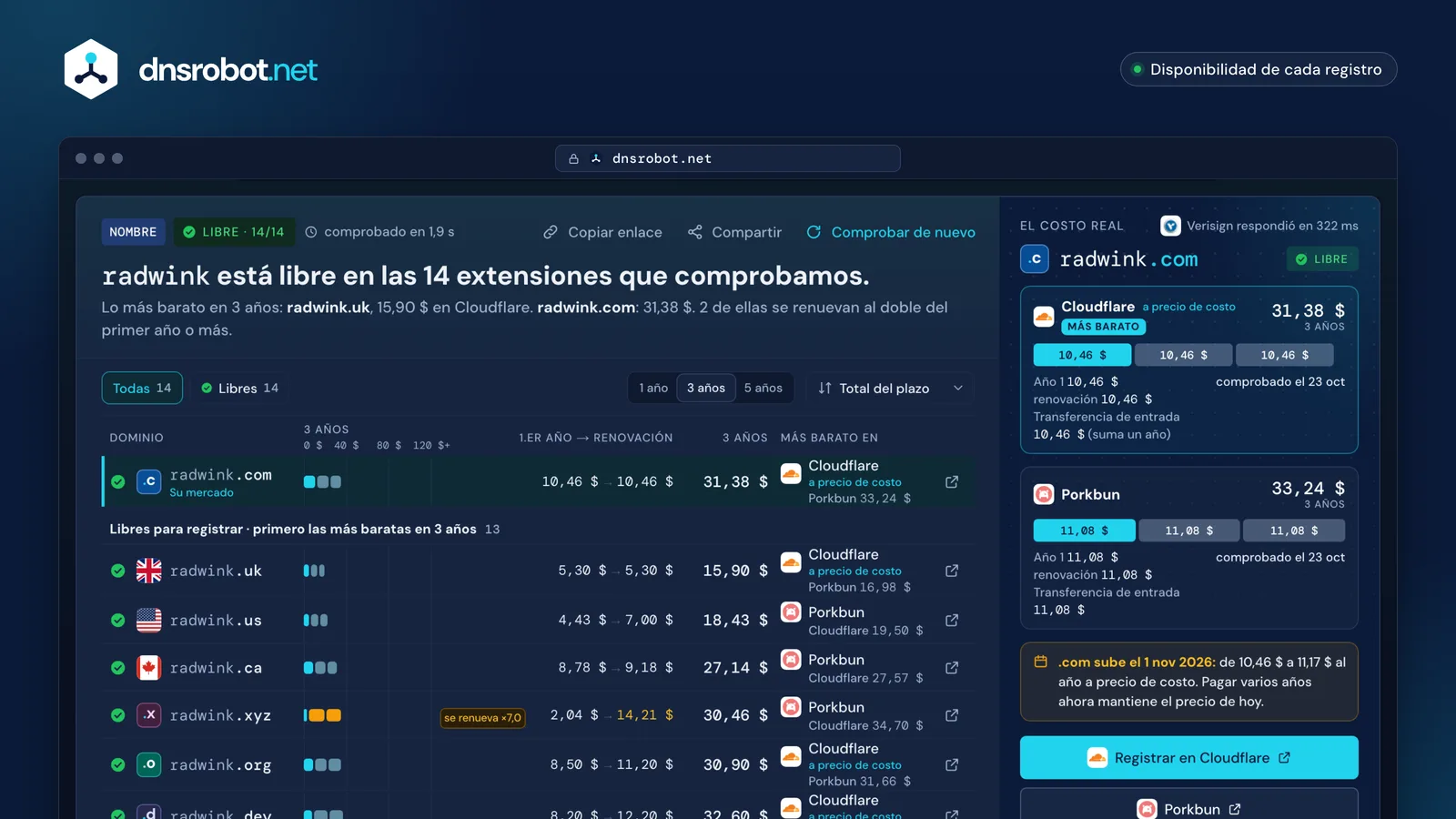This screenshot has height=819, width=1456.
Task: Open external link icon for radwink.ca row
Action: coord(952,668)
